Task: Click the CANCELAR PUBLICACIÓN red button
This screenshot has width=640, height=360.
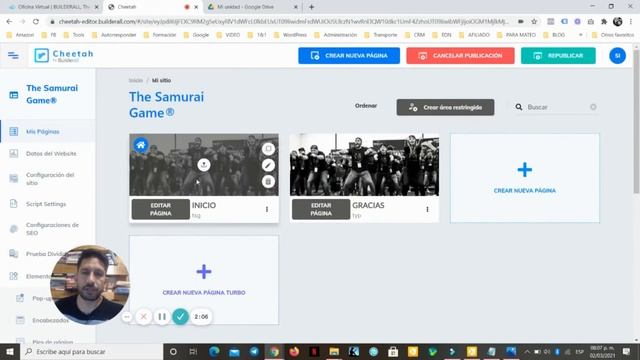Action: [460, 56]
